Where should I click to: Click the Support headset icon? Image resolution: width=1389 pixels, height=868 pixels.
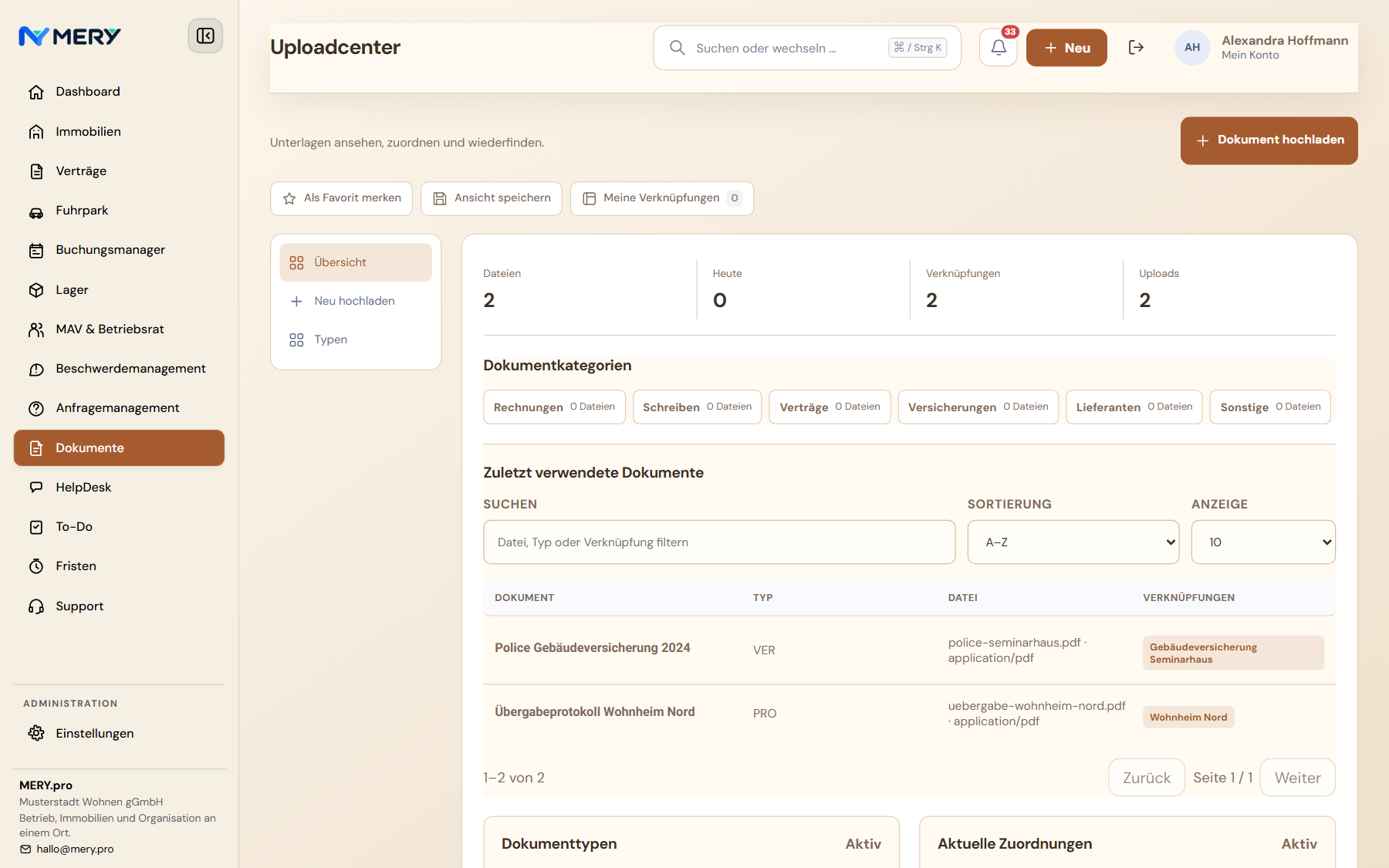coord(36,606)
